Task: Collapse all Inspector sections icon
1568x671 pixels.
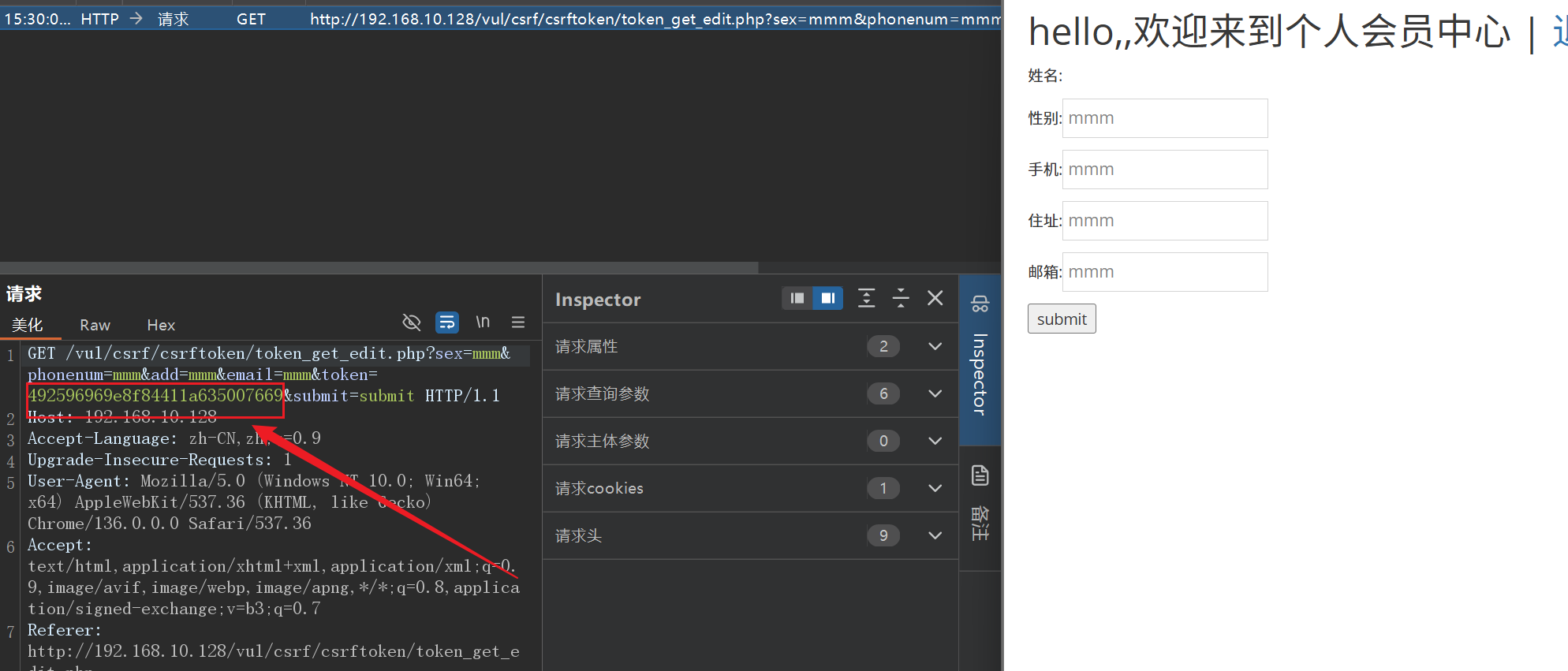Action: click(x=901, y=298)
